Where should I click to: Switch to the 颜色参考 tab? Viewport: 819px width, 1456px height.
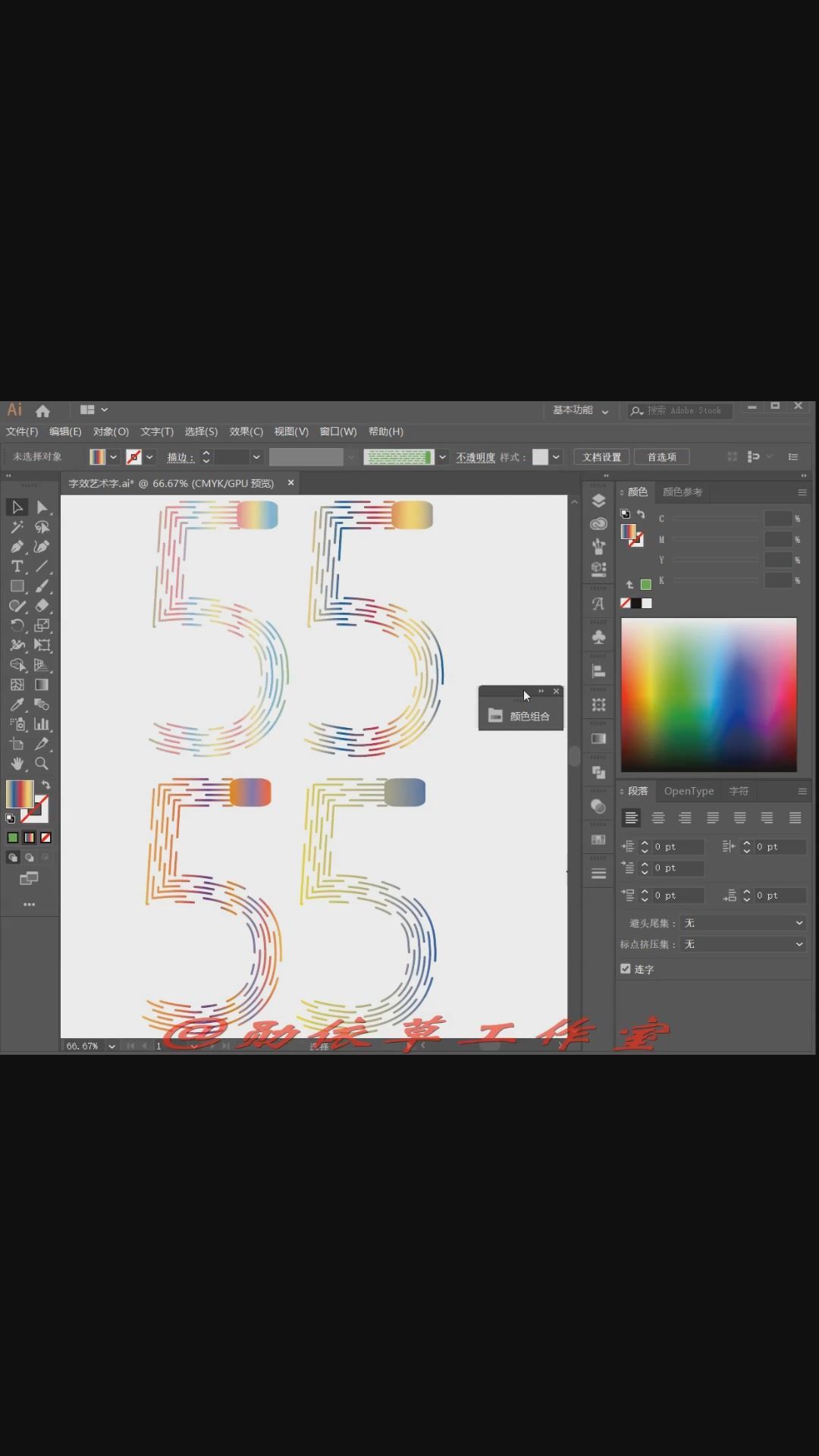click(682, 491)
